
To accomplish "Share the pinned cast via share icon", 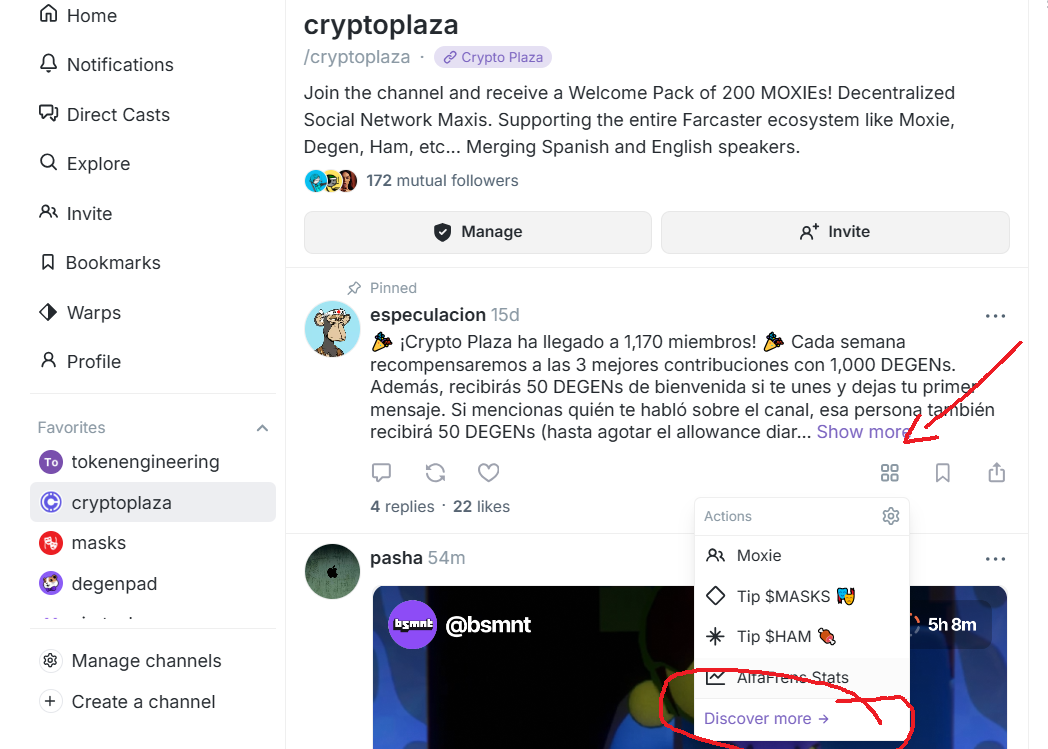I will click(x=996, y=473).
